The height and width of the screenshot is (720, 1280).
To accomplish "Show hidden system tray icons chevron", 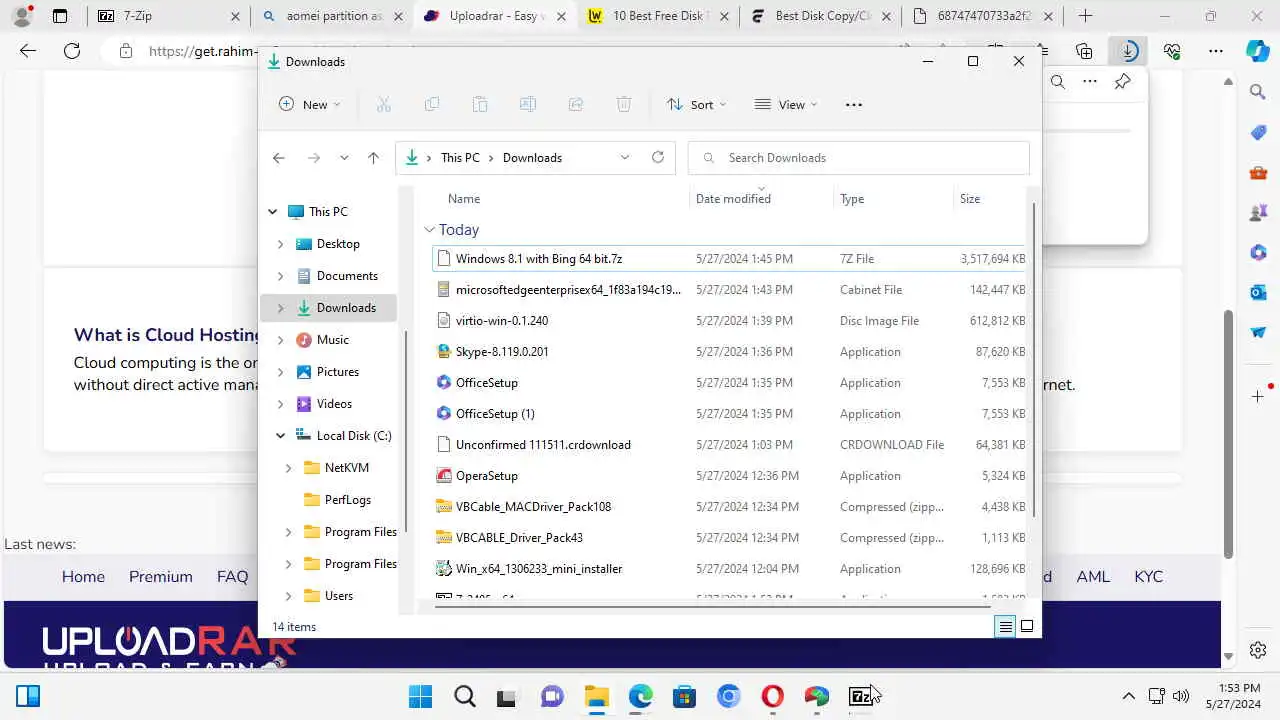I will (1128, 696).
